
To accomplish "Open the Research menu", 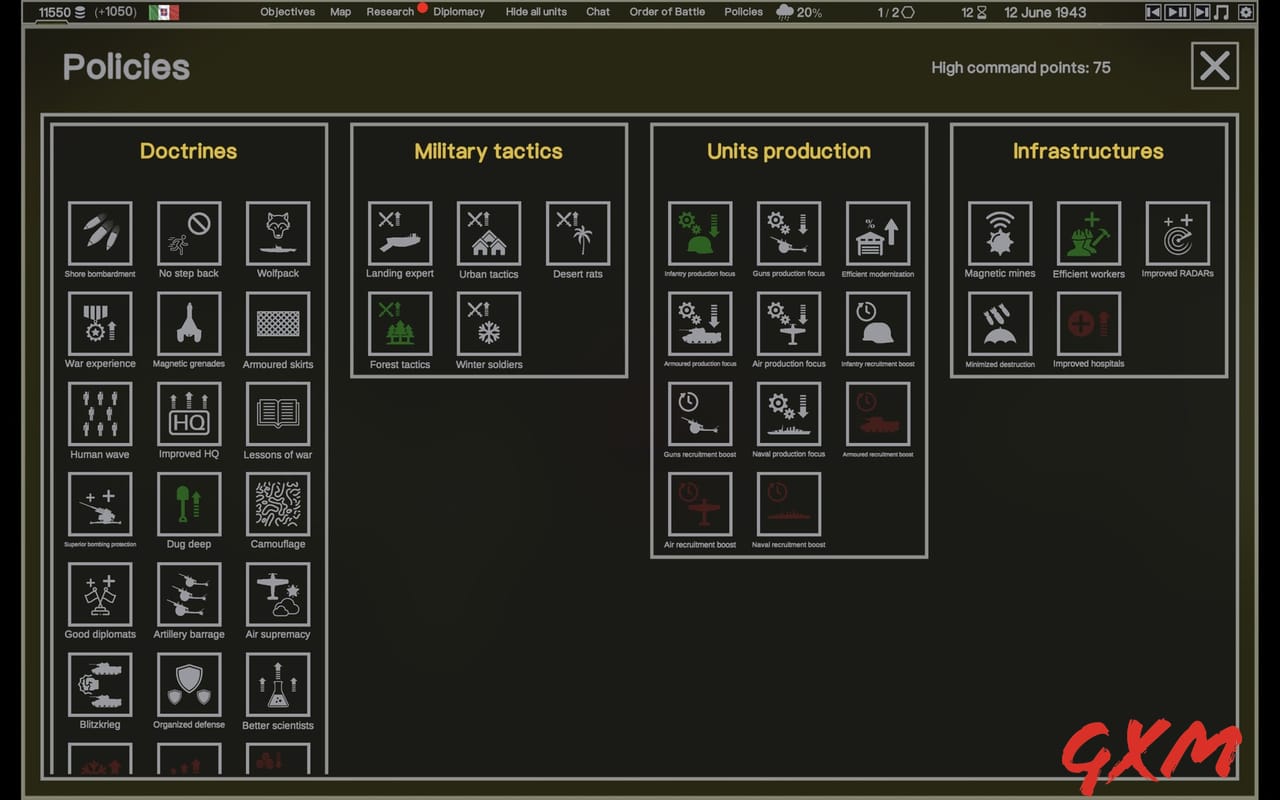I will coord(390,12).
